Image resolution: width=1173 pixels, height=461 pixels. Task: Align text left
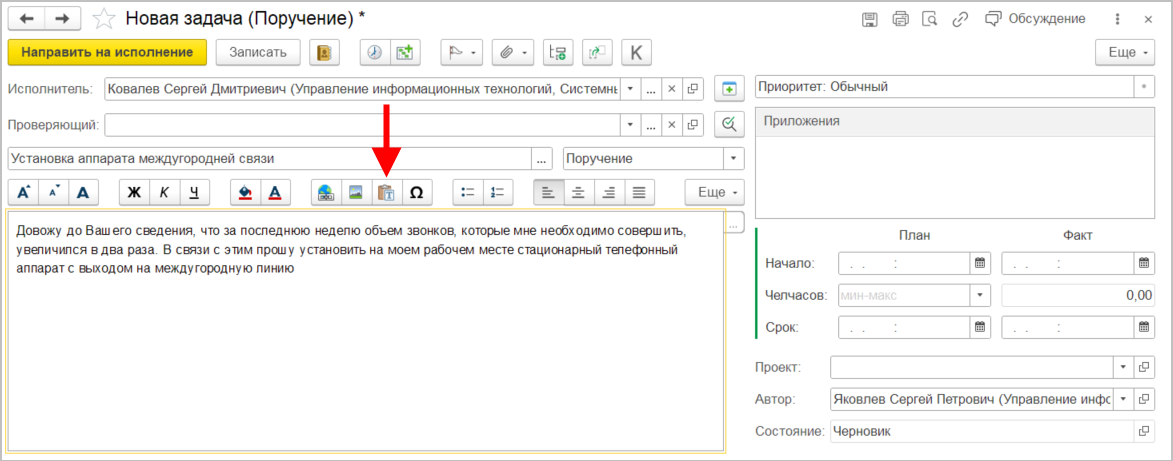click(x=548, y=192)
